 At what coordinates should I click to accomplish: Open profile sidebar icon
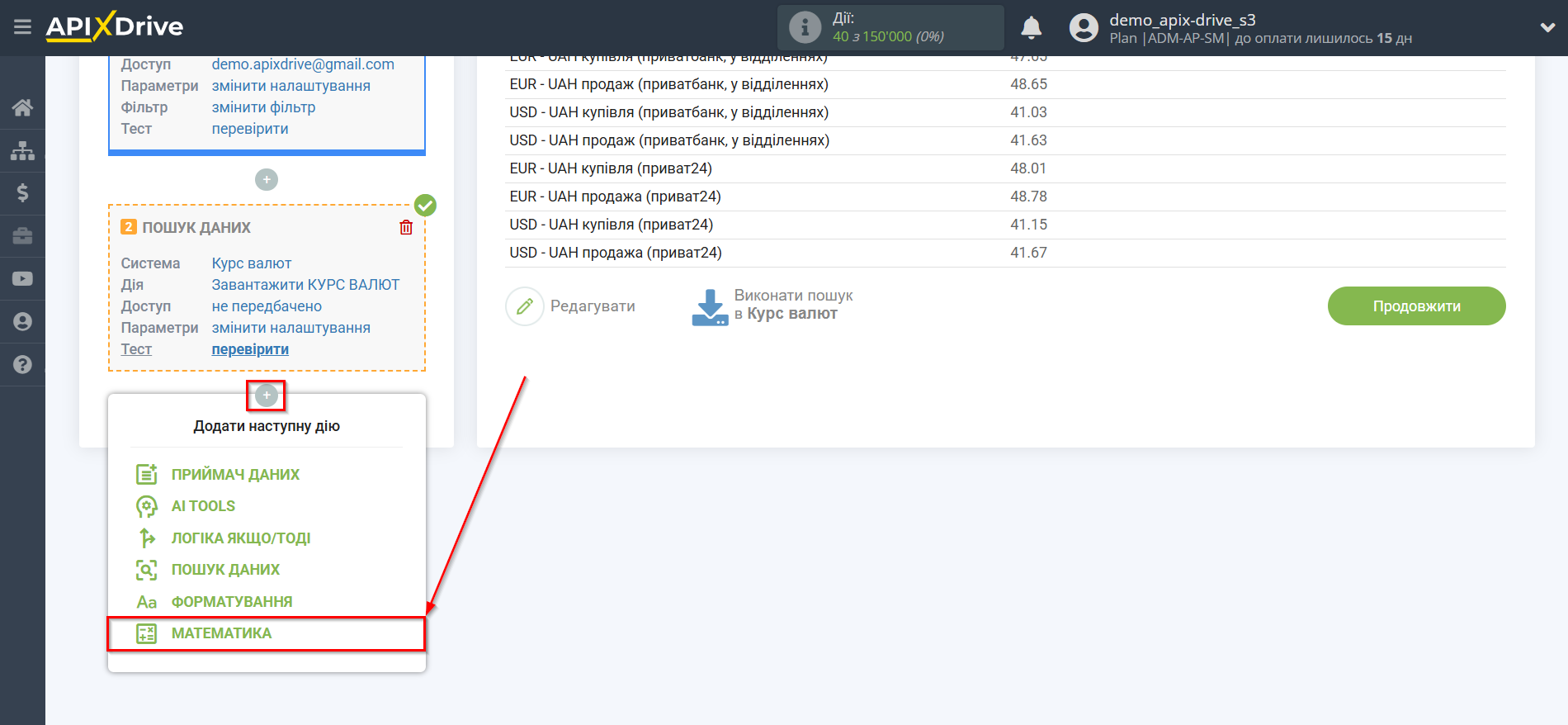coord(22,321)
